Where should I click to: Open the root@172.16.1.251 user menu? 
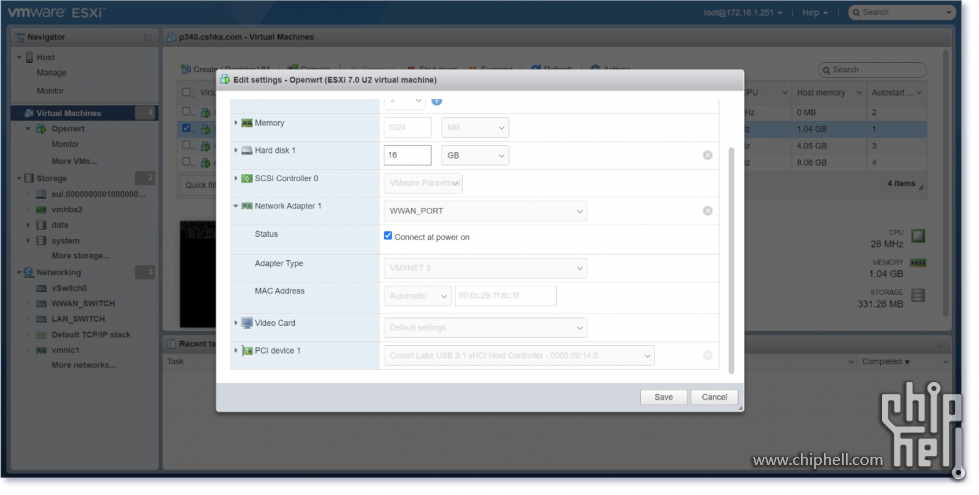coord(742,12)
